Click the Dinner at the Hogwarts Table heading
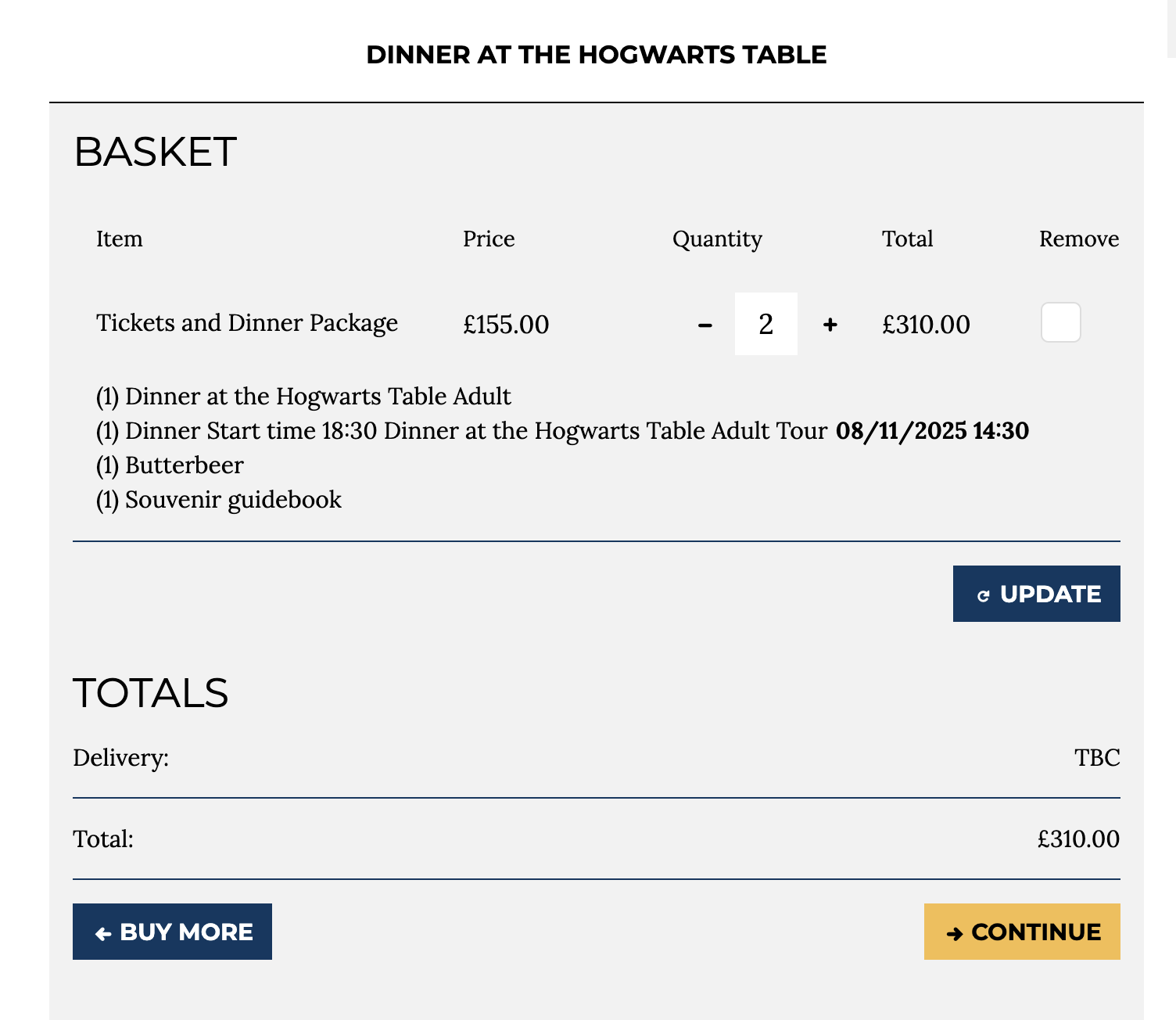Viewport: 1176px width, 1020px height. pyautogui.click(x=596, y=55)
